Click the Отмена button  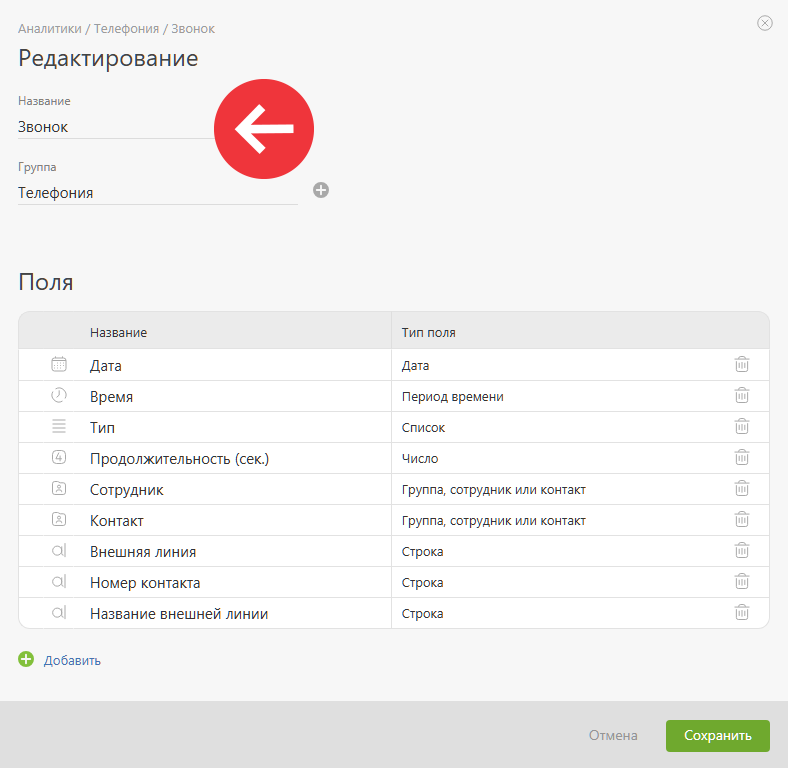click(613, 735)
